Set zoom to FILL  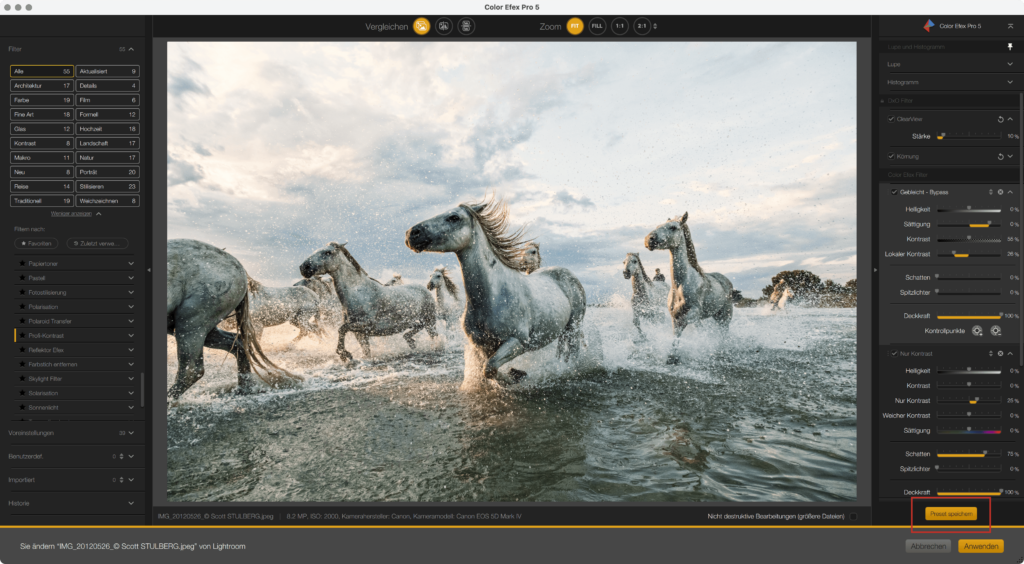click(x=597, y=26)
